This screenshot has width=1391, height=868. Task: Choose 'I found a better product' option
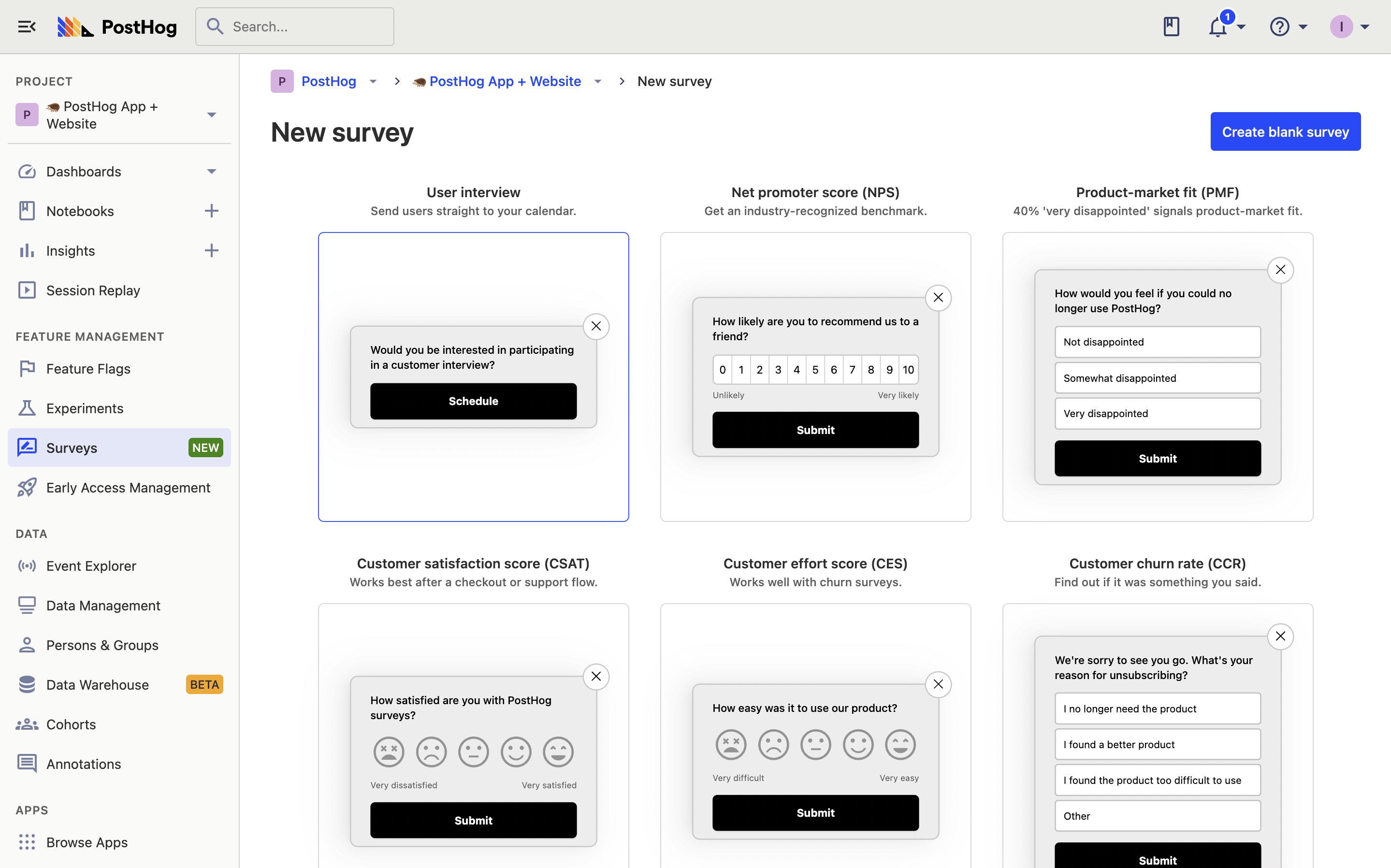click(x=1157, y=744)
